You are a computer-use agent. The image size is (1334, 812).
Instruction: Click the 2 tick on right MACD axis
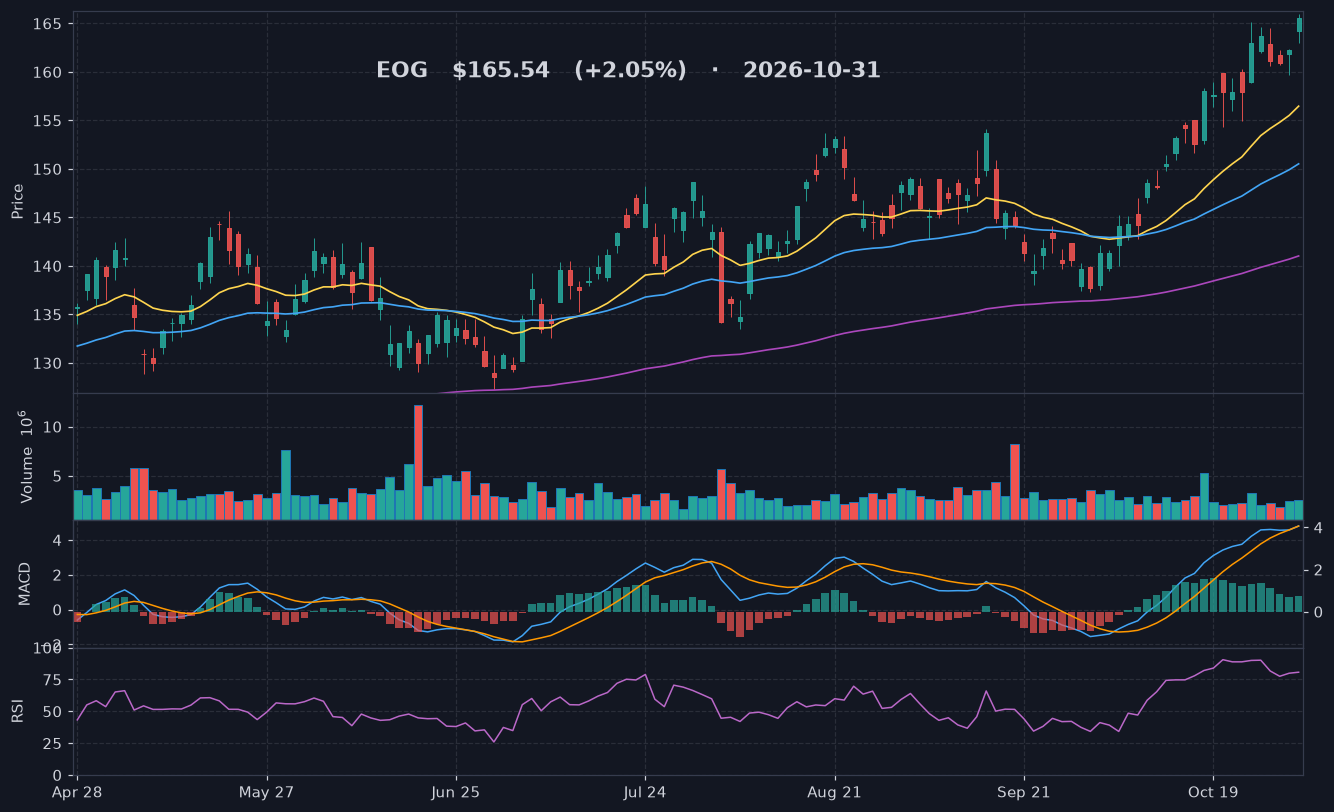pos(1318,570)
